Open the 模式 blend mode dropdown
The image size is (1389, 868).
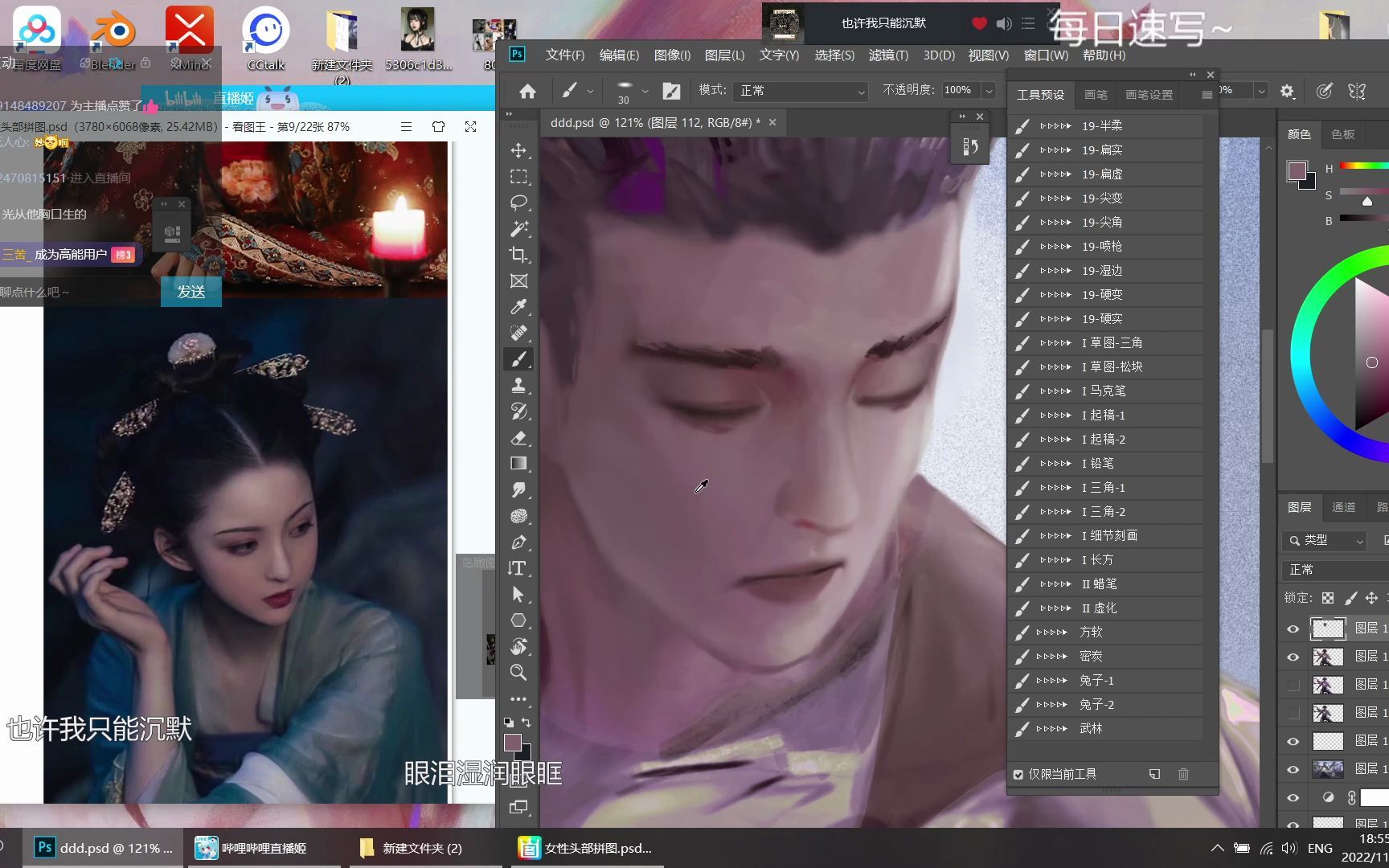click(801, 91)
